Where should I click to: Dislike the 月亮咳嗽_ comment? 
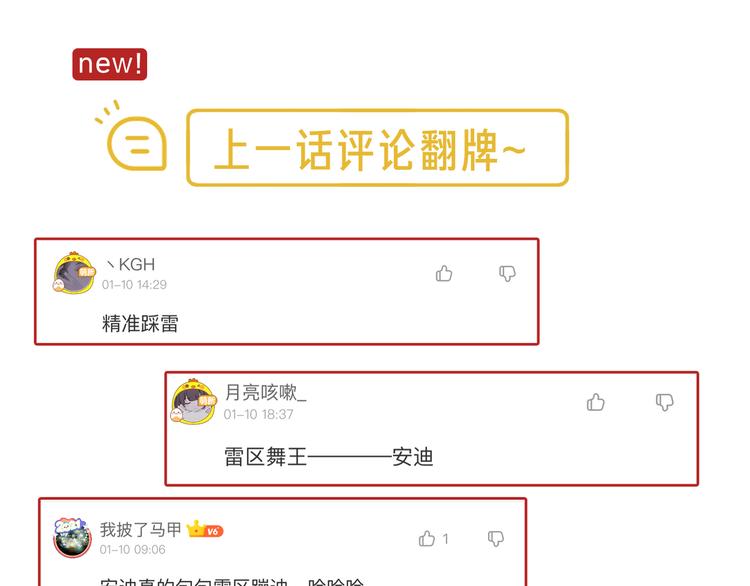click(x=664, y=402)
